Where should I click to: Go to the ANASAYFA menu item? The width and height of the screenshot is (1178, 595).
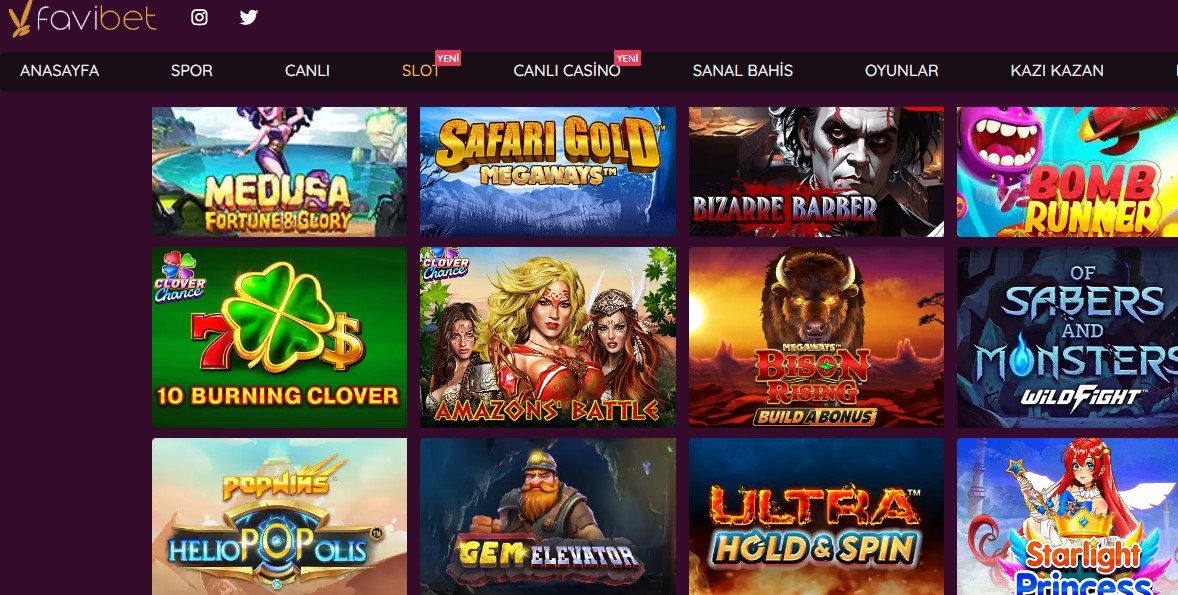pos(59,71)
